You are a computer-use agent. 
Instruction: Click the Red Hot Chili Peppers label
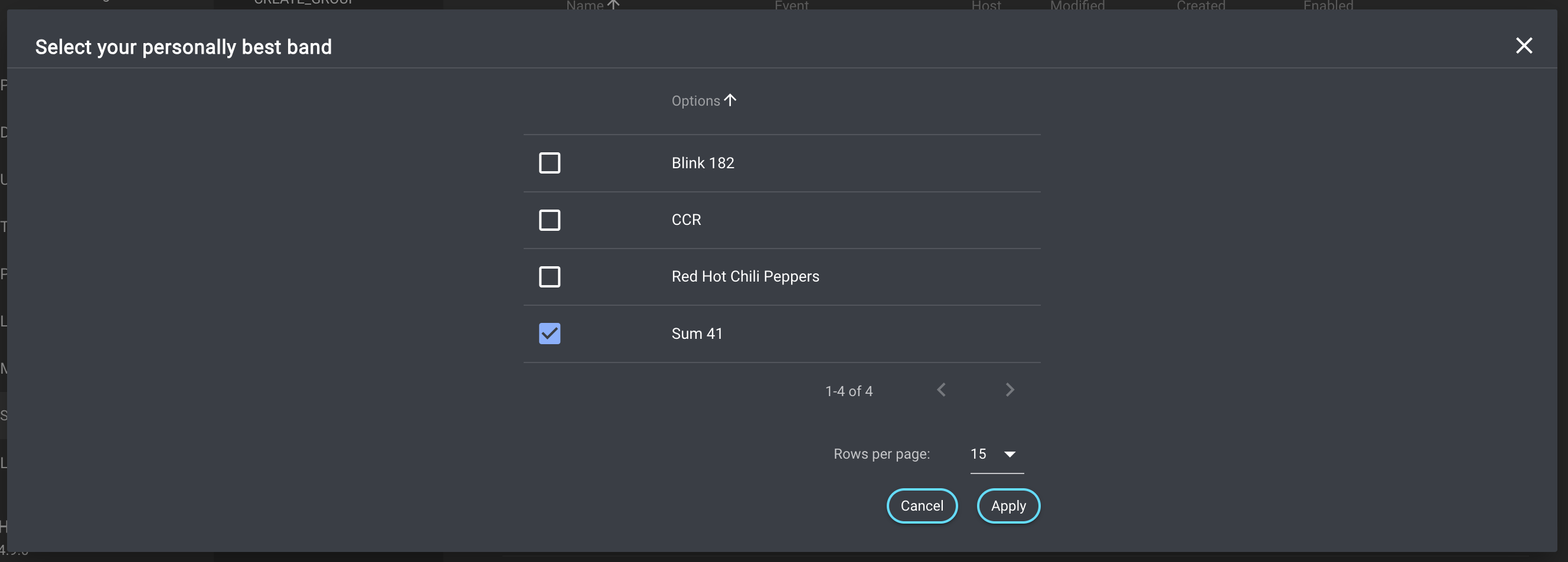tap(745, 276)
